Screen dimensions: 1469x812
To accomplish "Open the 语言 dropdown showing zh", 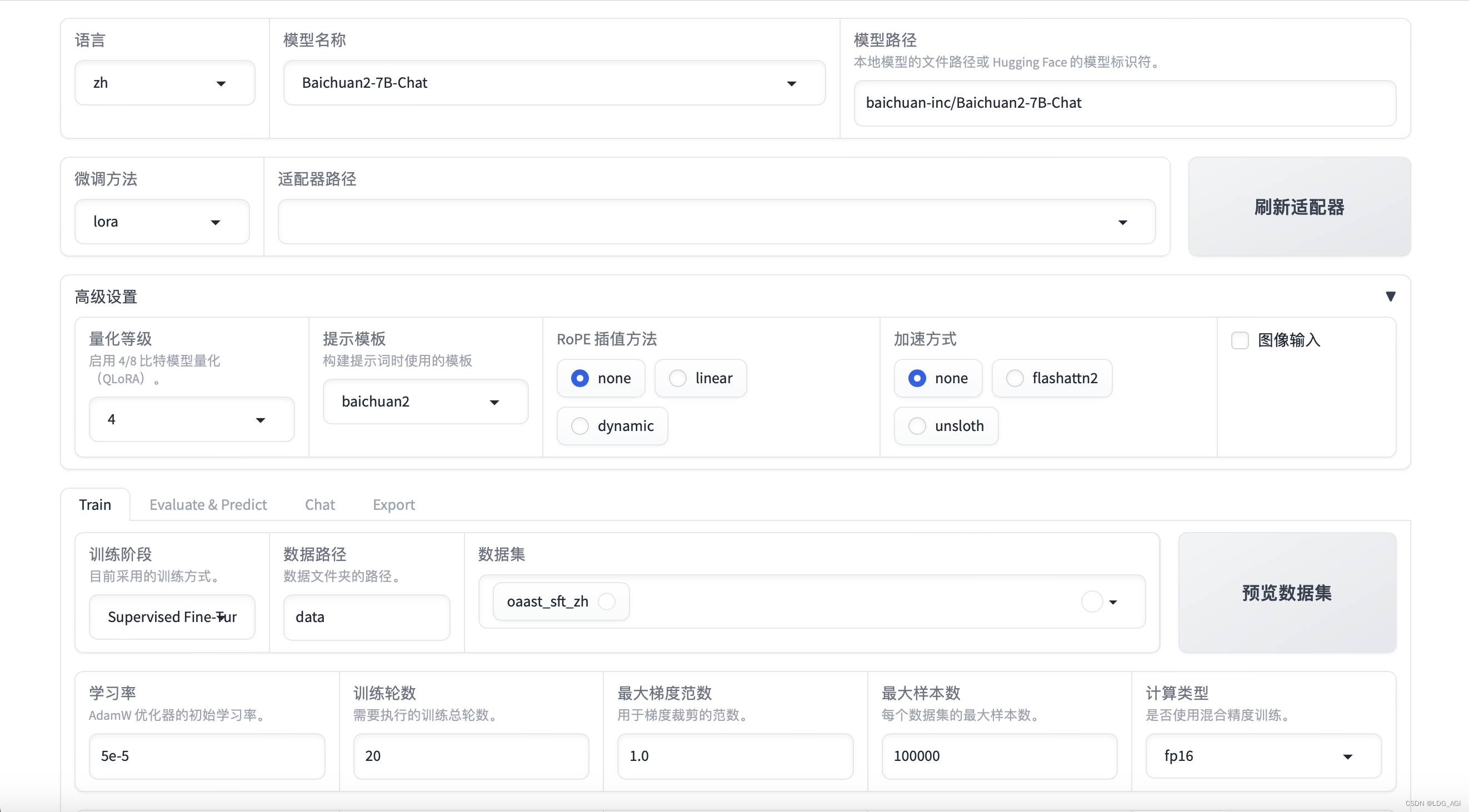I will [x=165, y=83].
